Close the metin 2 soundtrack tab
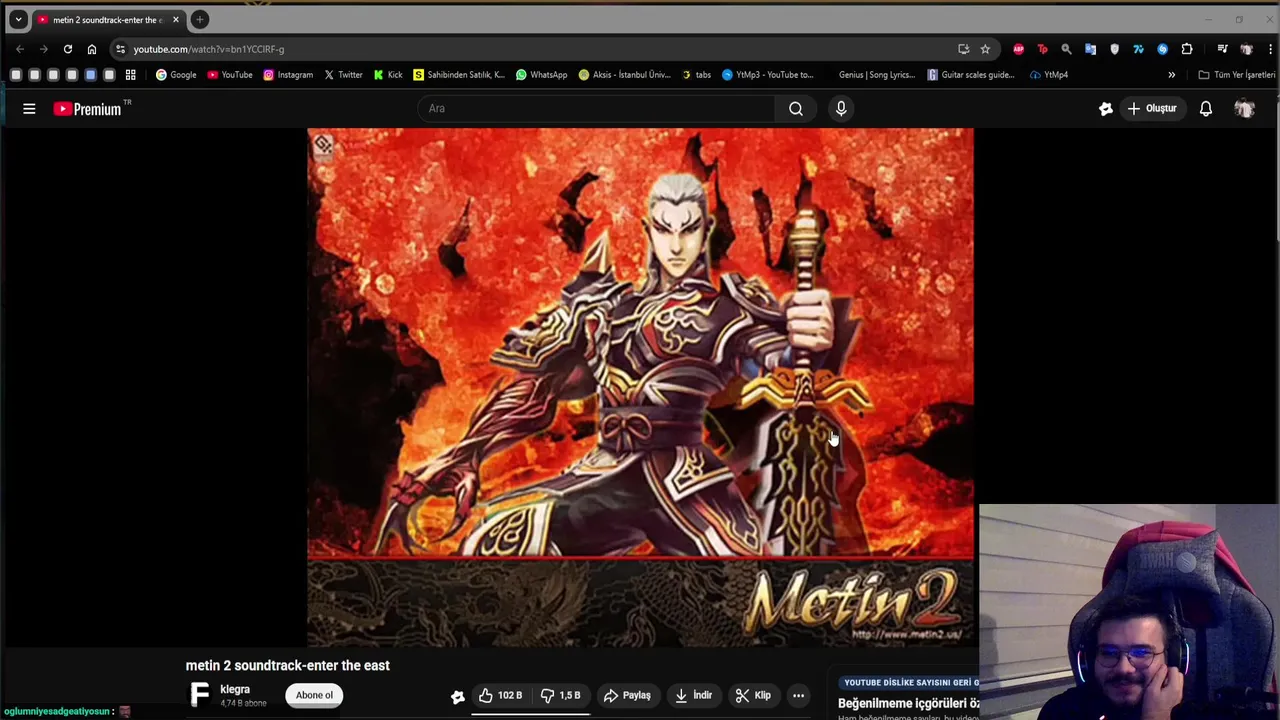The image size is (1280, 720). (175, 20)
